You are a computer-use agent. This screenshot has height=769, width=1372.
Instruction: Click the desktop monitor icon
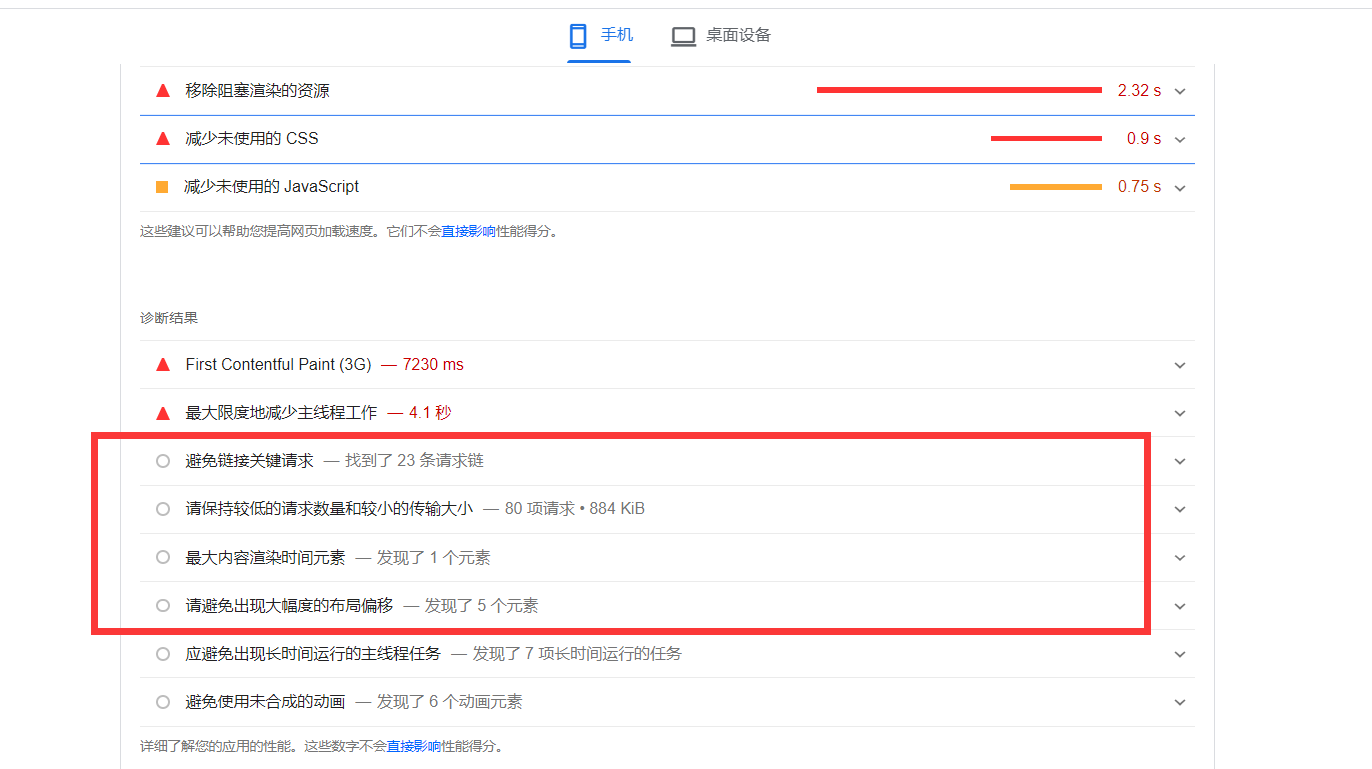[x=683, y=36]
